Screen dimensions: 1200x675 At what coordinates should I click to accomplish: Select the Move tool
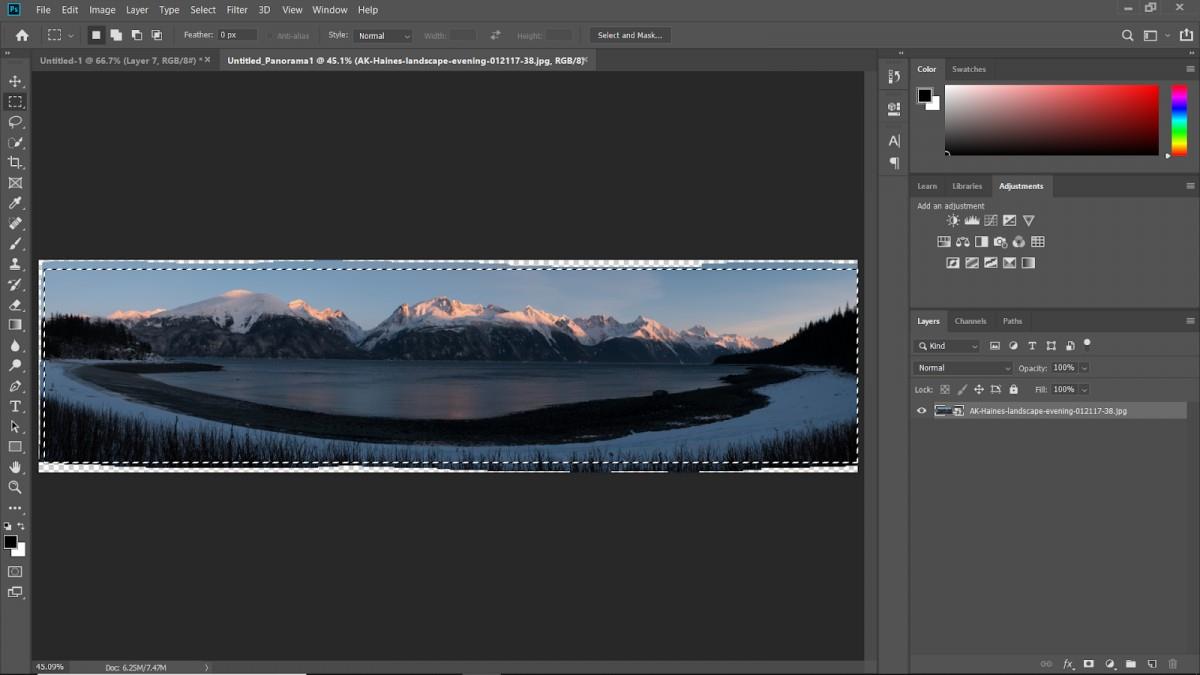pyautogui.click(x=15, y=81)
